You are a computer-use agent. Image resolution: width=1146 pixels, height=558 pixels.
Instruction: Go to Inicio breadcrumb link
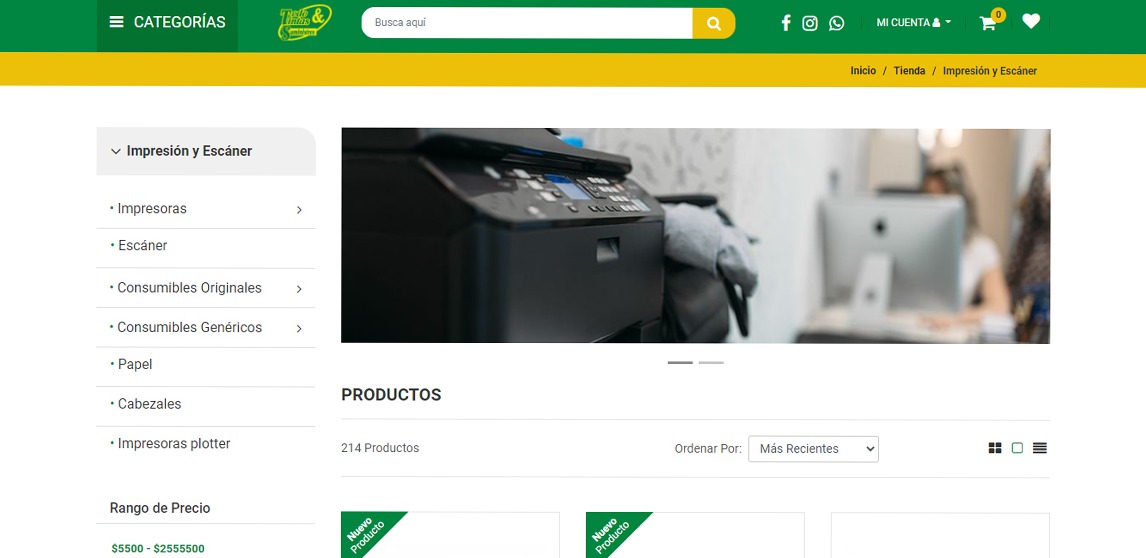pyautogui.click(x=862, y=71)
